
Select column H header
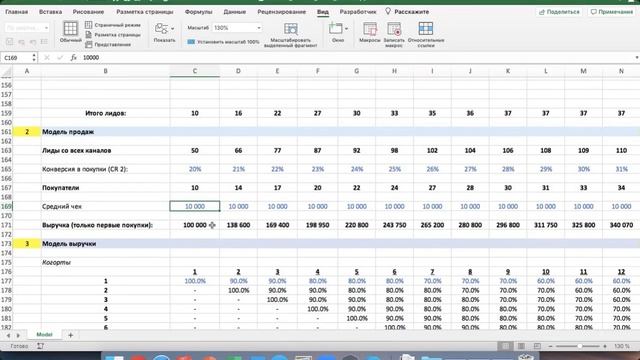pos(394,71)
